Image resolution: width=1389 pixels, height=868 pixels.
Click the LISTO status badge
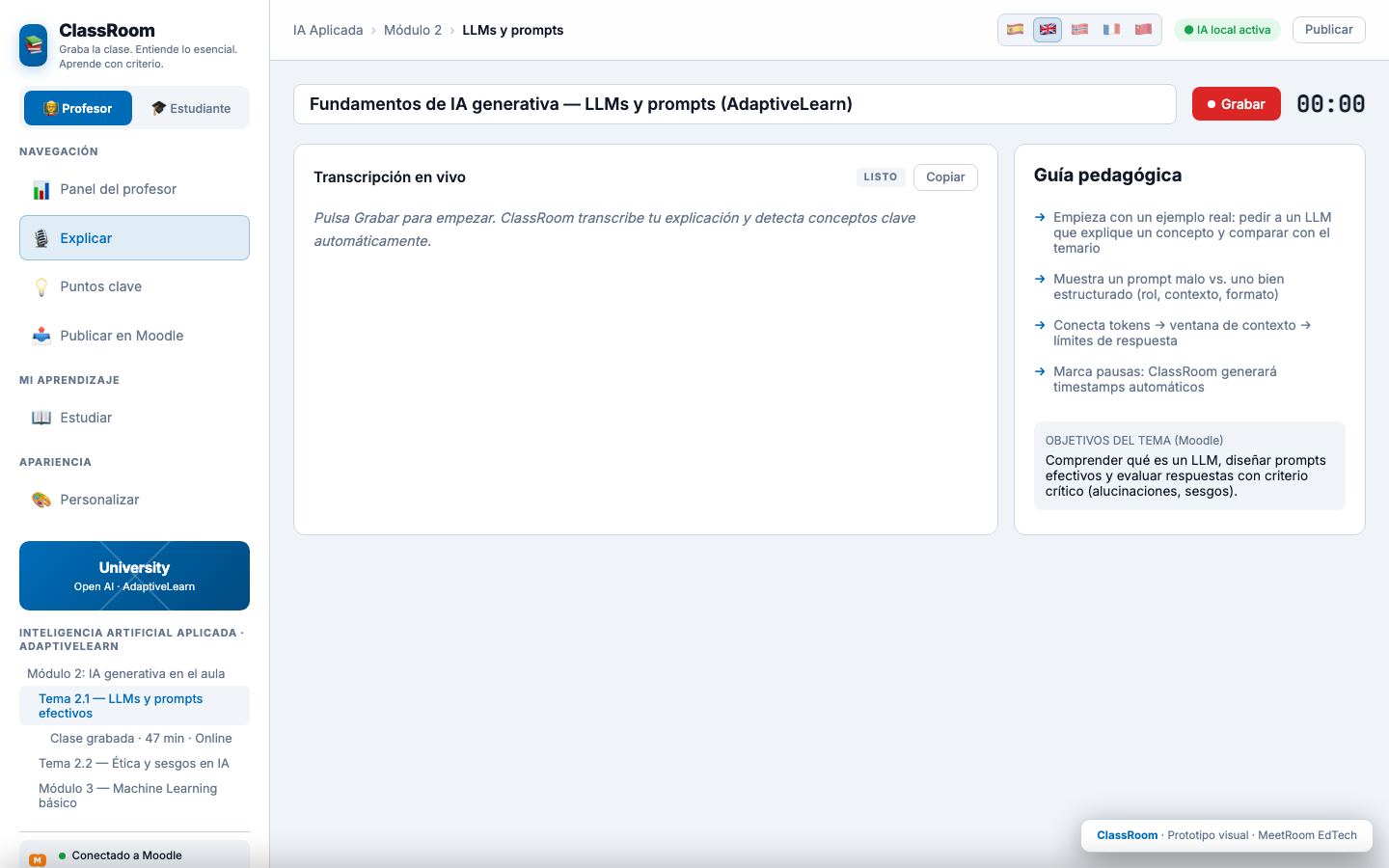881,177
